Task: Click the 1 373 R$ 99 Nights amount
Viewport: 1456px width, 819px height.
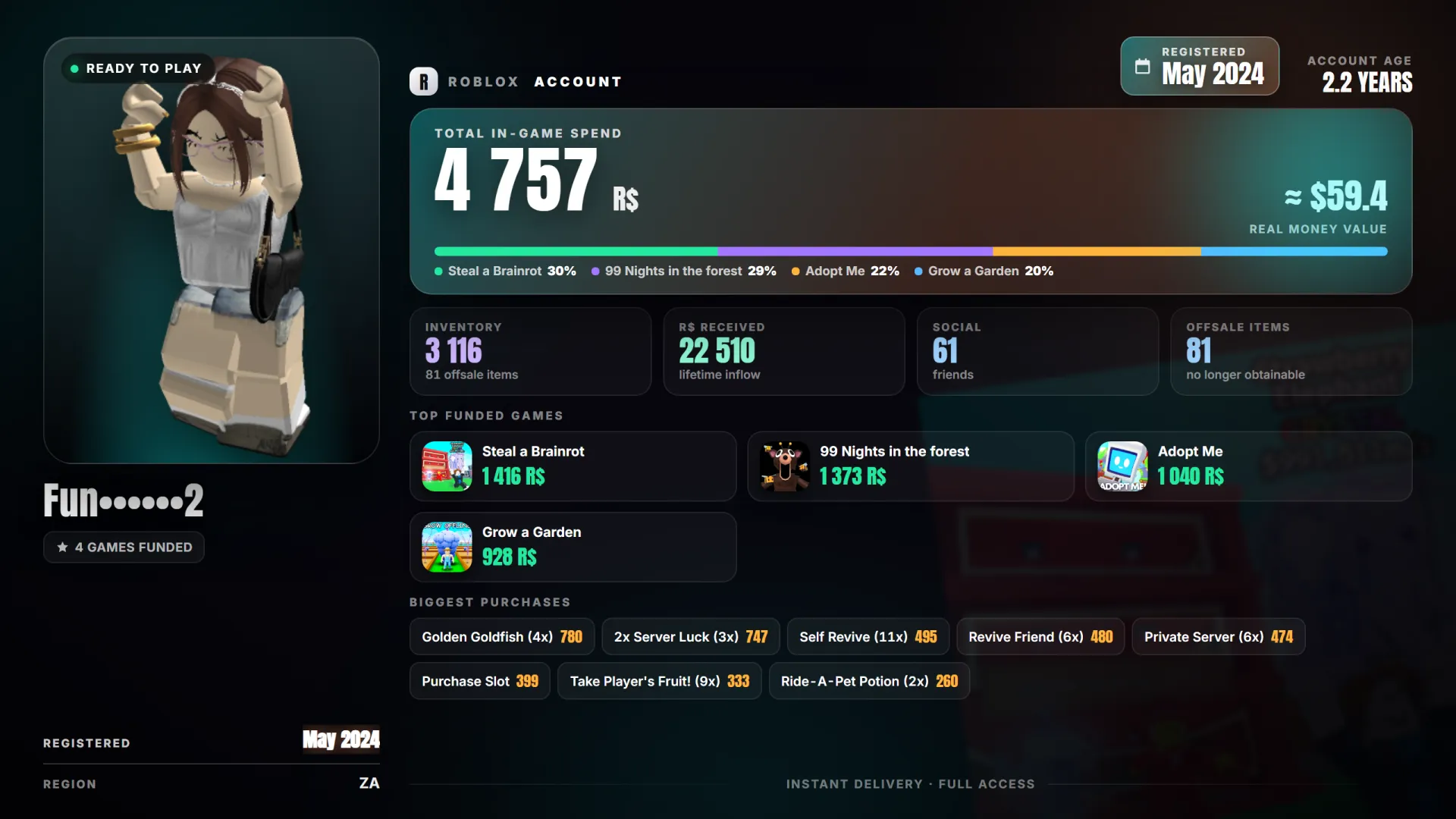Action: click(x=853, y=476)
